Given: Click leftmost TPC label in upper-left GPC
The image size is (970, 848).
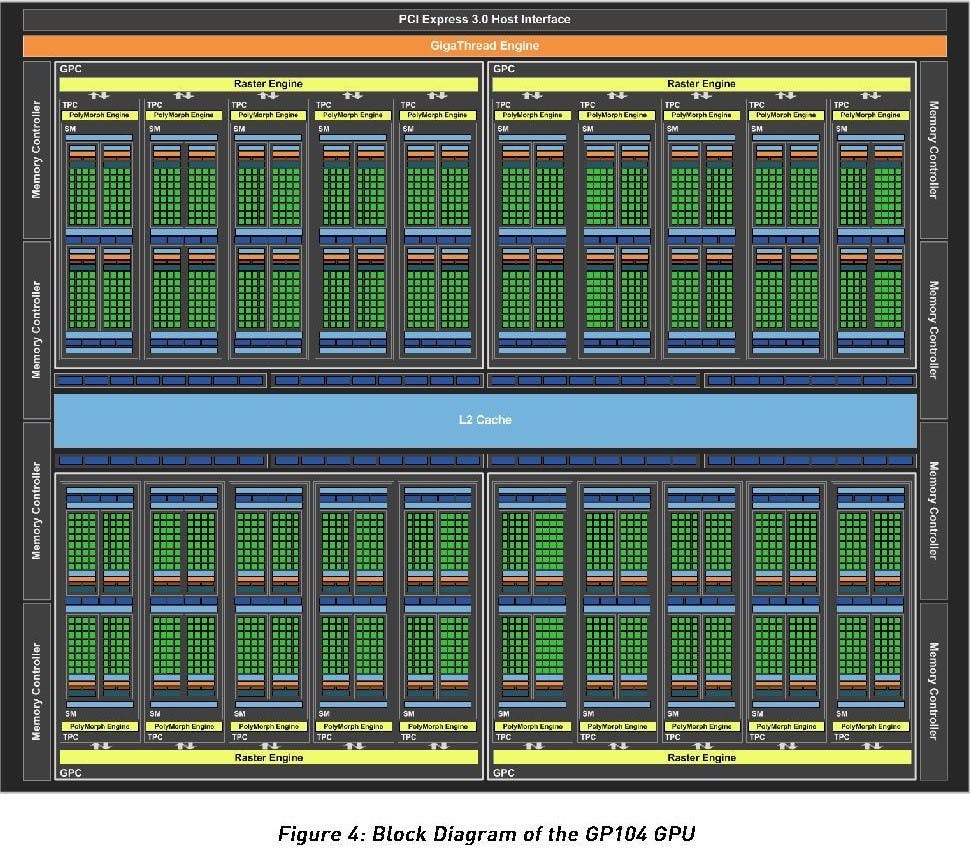Looking at the screenshot, I should click(x=70, y=105).
